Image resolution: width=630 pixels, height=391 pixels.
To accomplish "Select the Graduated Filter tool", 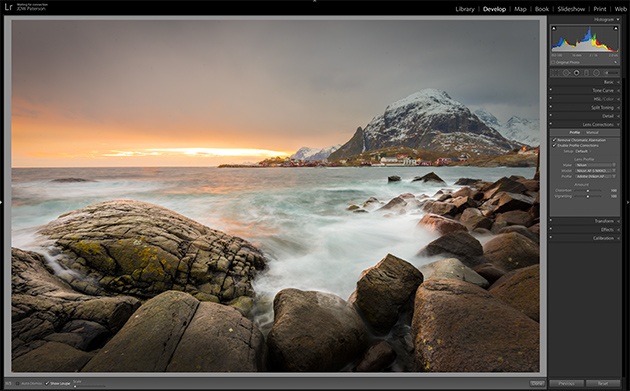I will click(x=586, y=73).
